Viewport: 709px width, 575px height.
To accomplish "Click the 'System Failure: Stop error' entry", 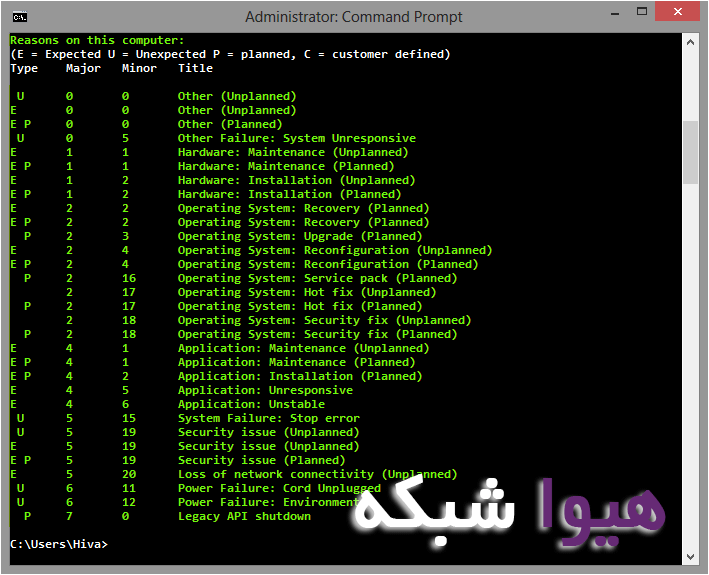I will [x=268, y=418].
